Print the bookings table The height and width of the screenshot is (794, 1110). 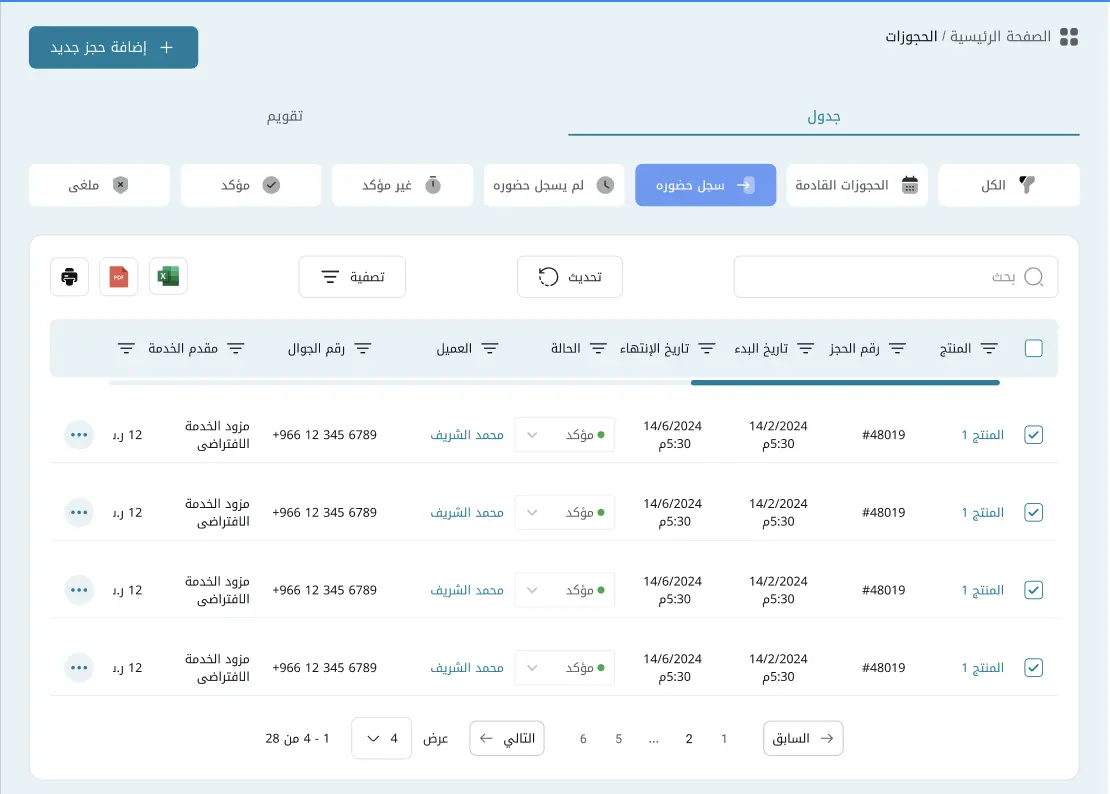(68, 277)
